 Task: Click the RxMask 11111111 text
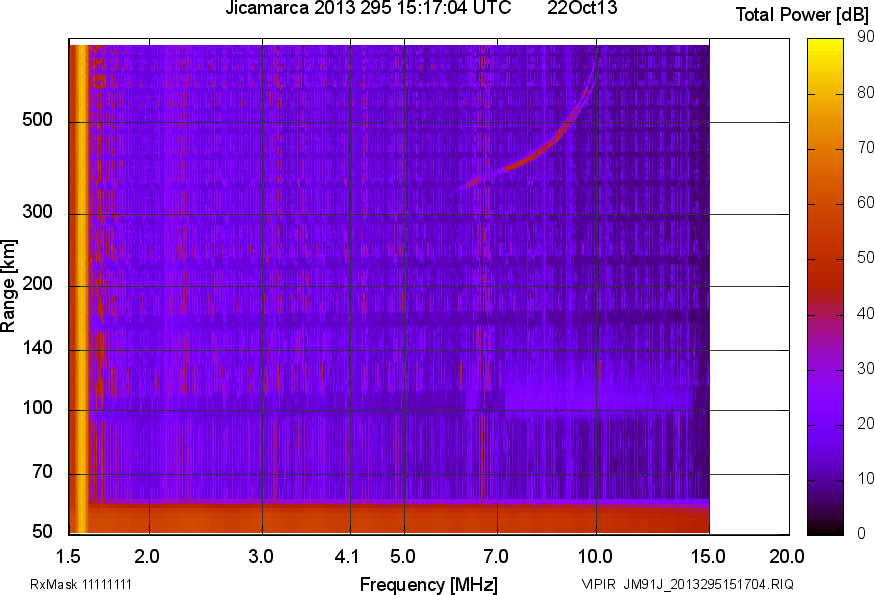81,584
